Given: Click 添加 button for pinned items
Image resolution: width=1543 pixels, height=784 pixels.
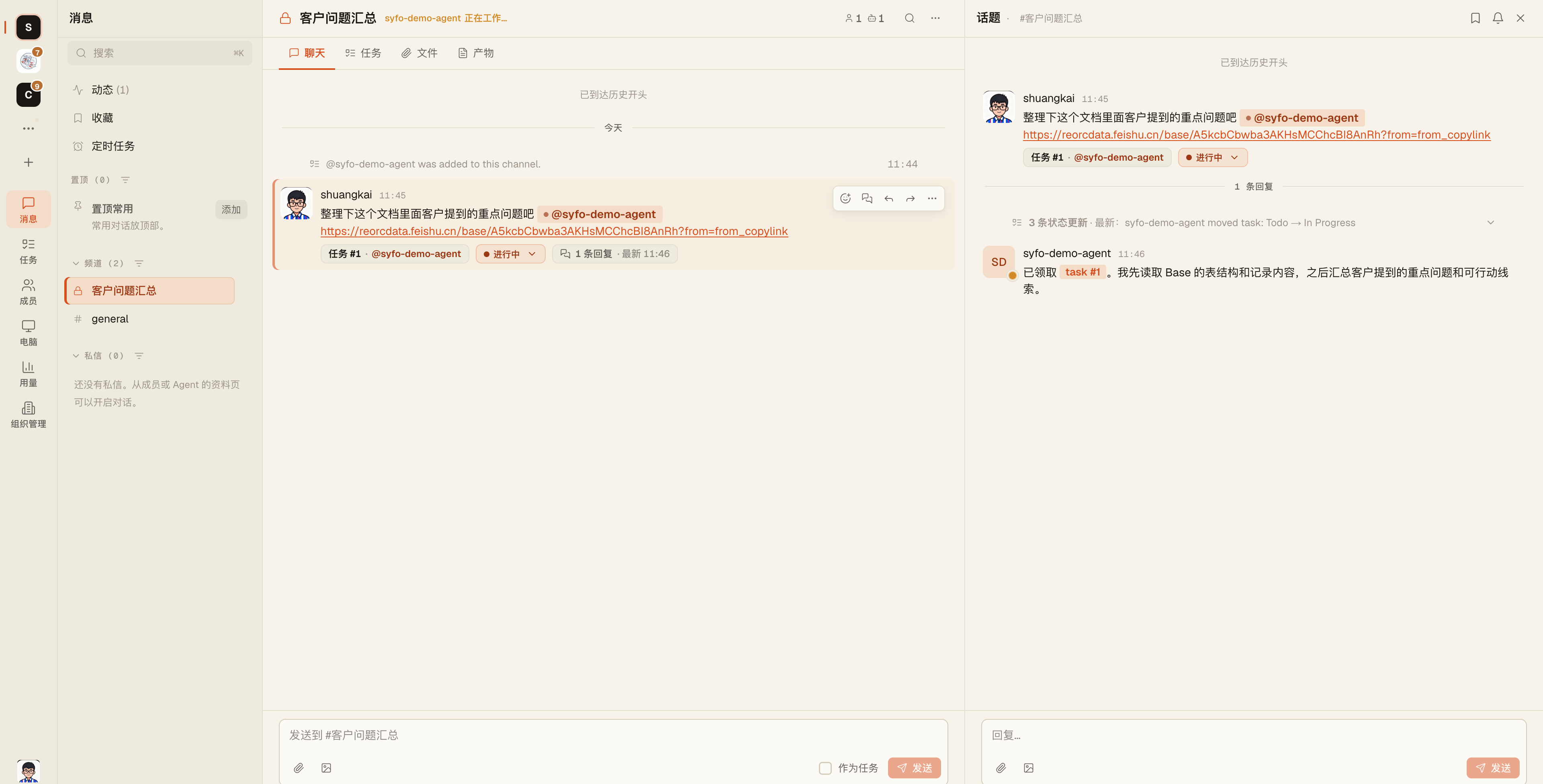Looking at the screenshot, I should (231, 210).
